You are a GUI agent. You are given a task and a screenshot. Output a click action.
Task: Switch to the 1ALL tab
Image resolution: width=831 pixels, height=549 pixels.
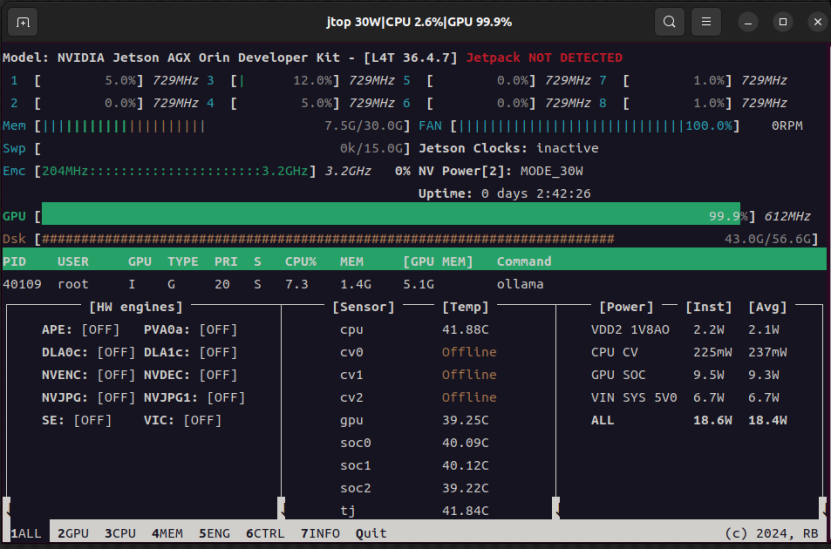26,534
